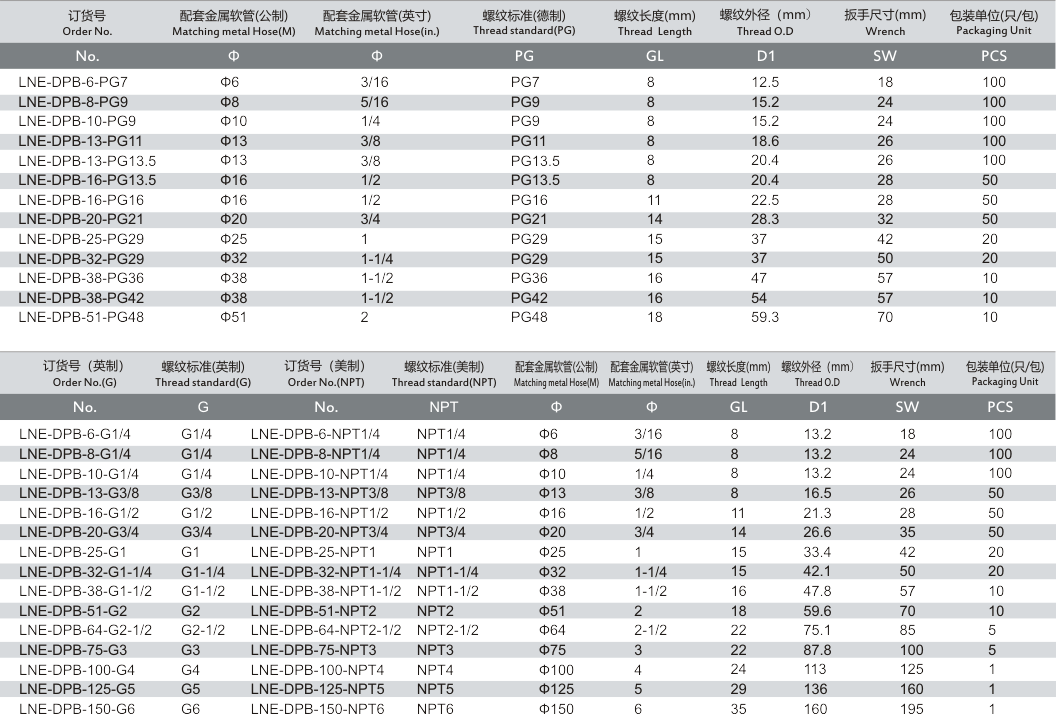This screenshot has height=714, width=1056.
Task: Click the LNE-DPB-150-G6 order number
Action: tap(76, 709)
